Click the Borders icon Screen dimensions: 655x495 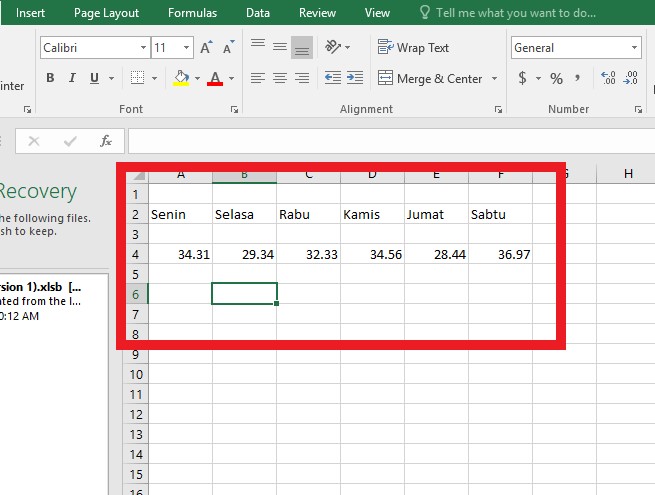tap(137, 78)
